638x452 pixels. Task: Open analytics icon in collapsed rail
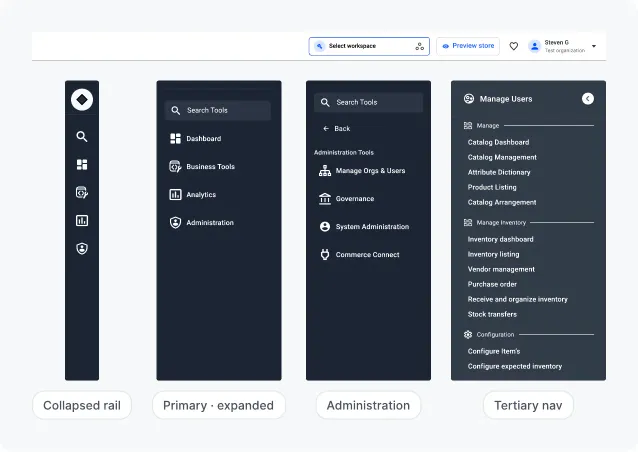coord(82,221)
